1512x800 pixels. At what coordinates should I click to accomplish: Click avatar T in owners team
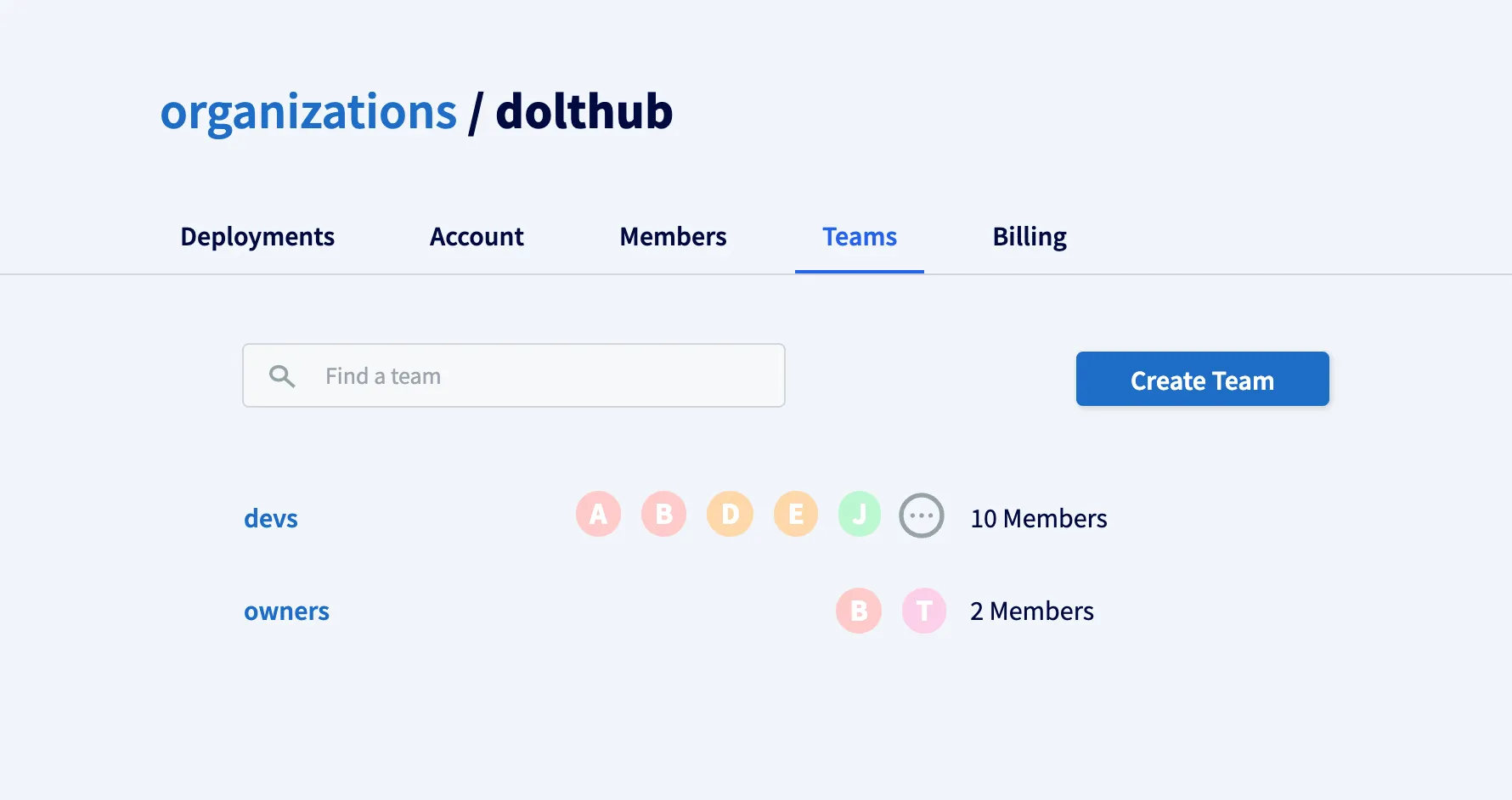point(923,611)
